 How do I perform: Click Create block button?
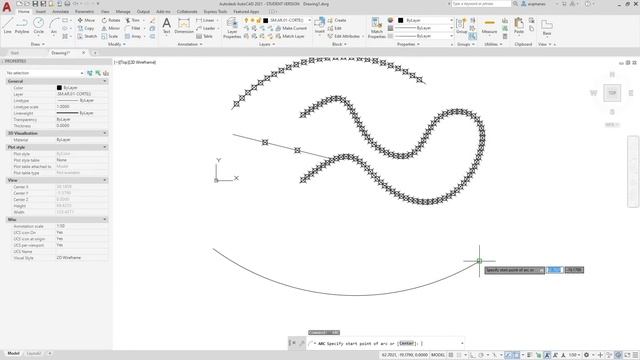coord(337,20)
